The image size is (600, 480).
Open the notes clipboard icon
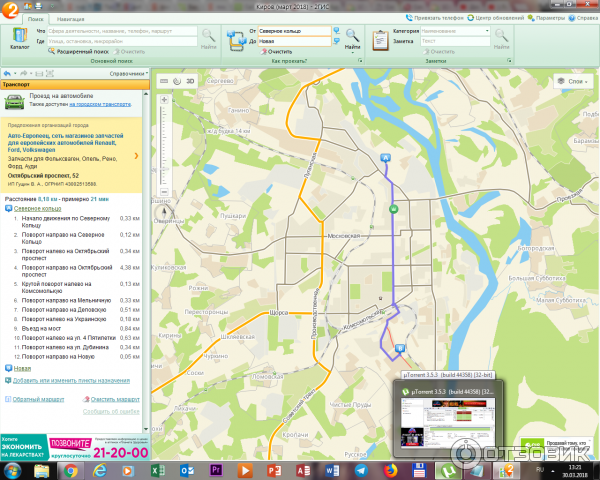pyautogui.click(x=380, y=38)
